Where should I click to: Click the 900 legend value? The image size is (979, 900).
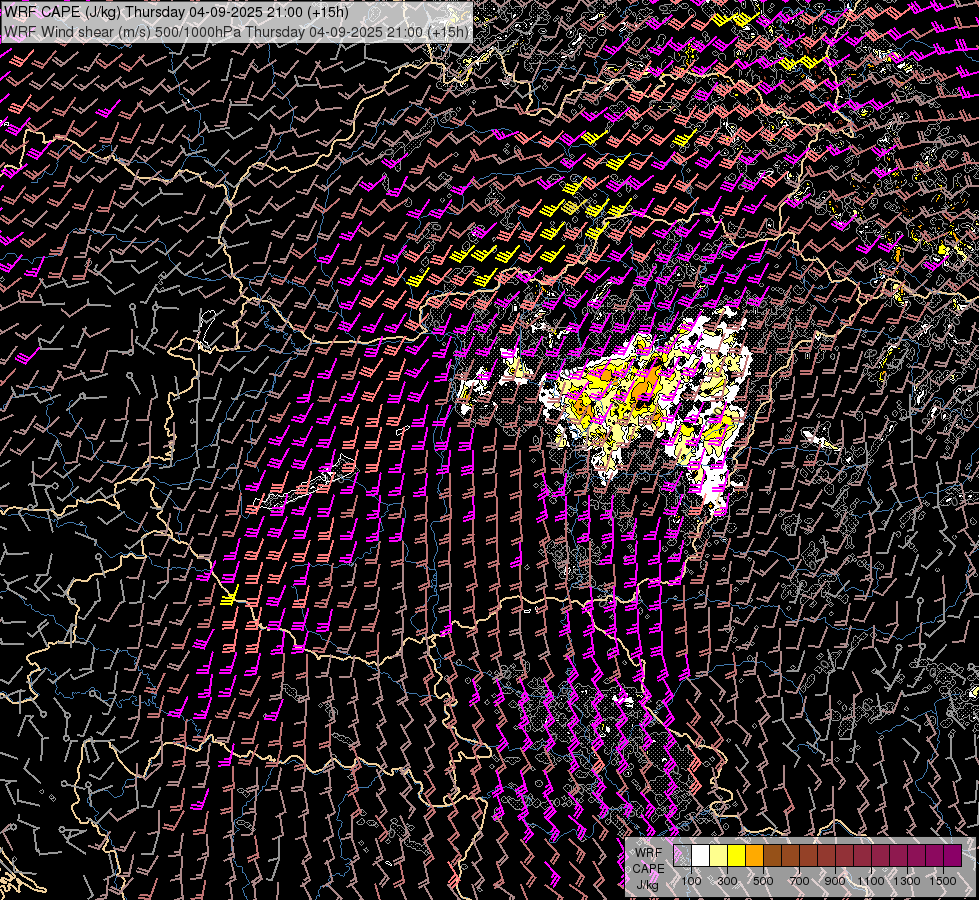[x=835, y=881]
